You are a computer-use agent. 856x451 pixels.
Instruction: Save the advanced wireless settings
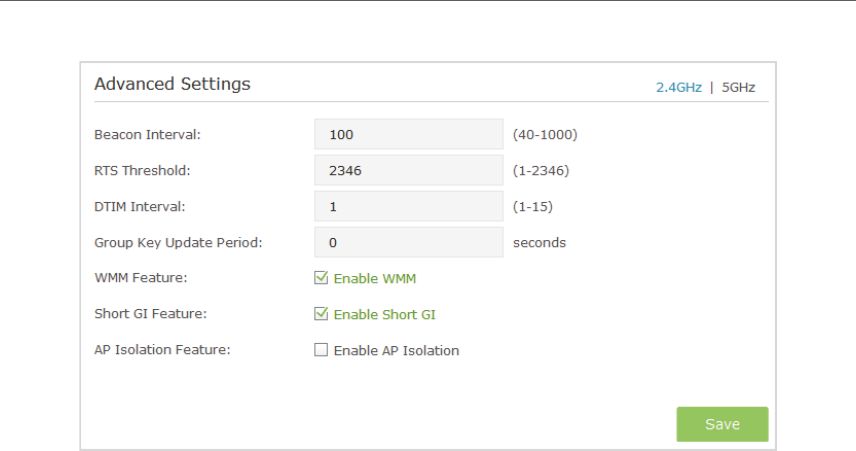click(722, 424)
